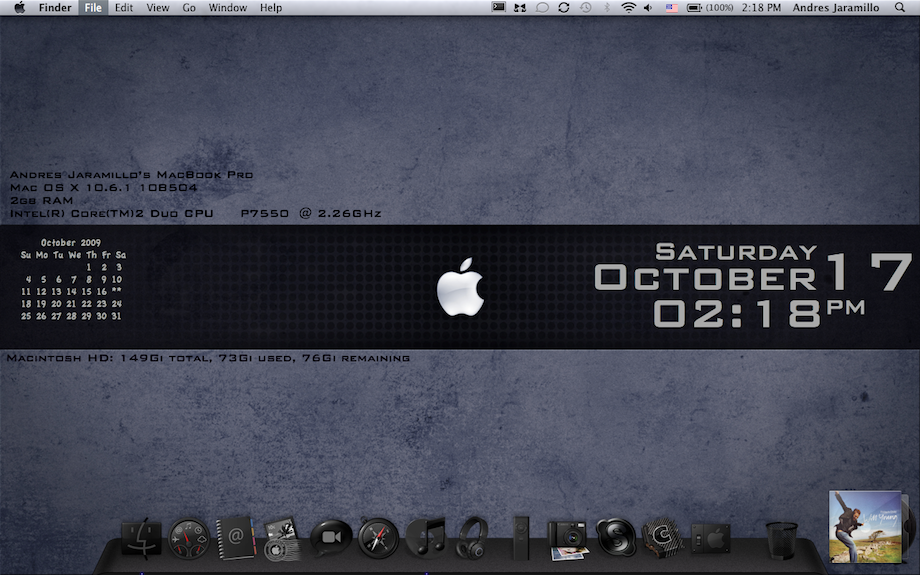Screen dimensions: 920x575
Task: Open Address Book in the dock
Action: point(236,537)
